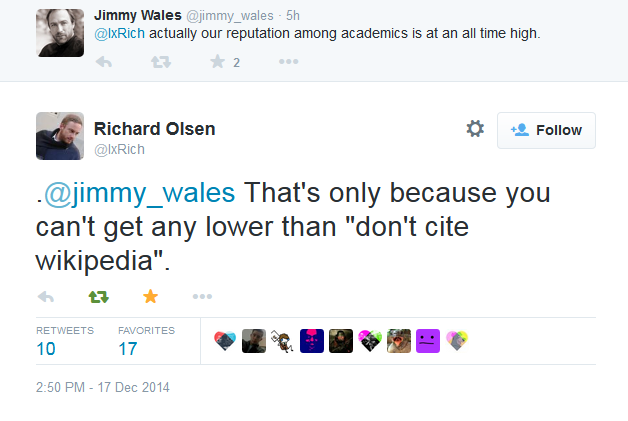Undo retweet on Richard Olsen's tweet
The width and height of the screenshot is (628, 421).
point(98,297)
